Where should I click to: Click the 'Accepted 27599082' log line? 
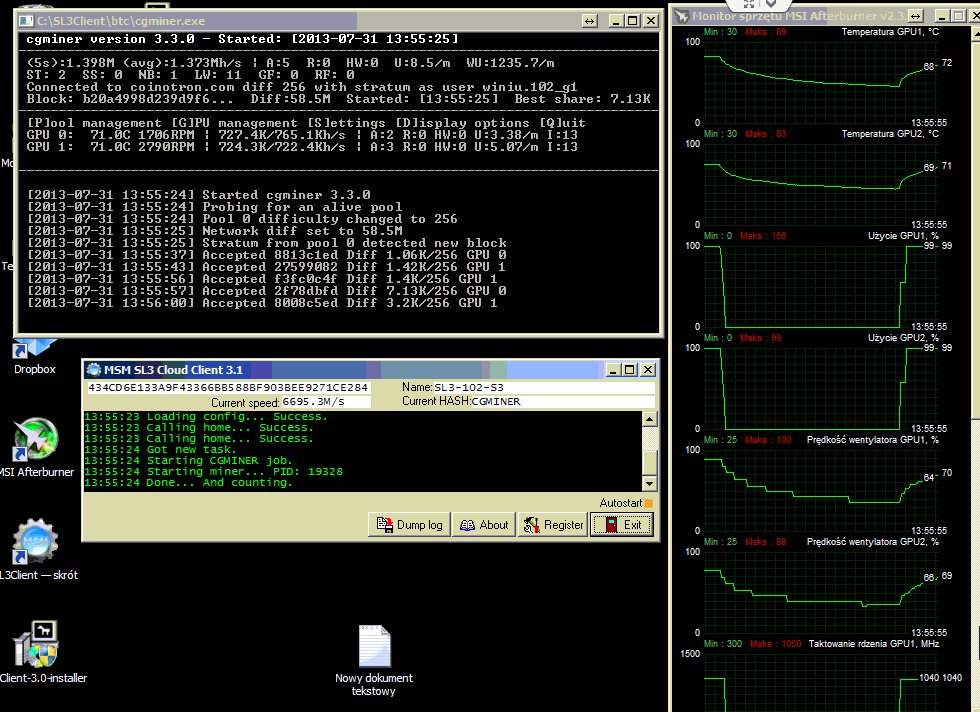coord(267,267)
